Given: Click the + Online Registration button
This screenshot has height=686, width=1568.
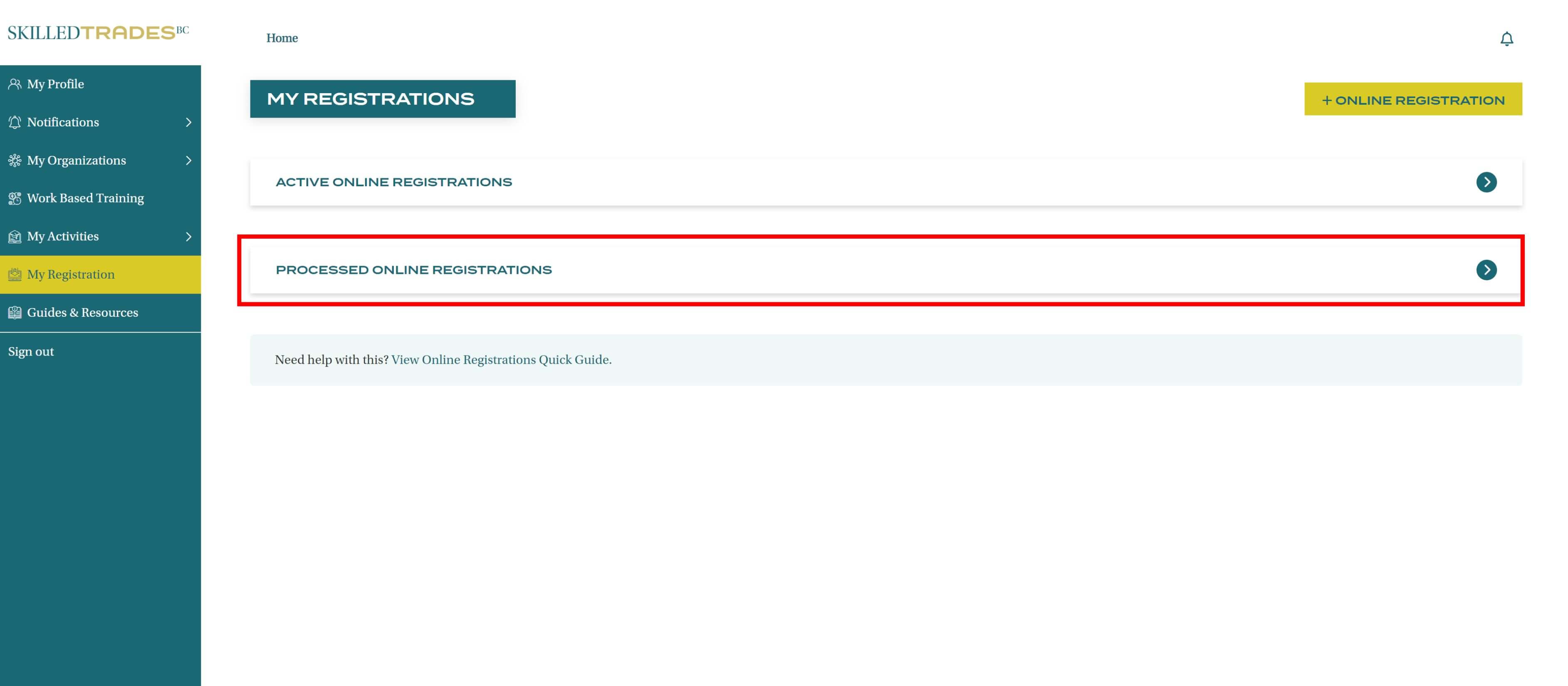Looking at the screenshot, I should (x=1412, y=100).
